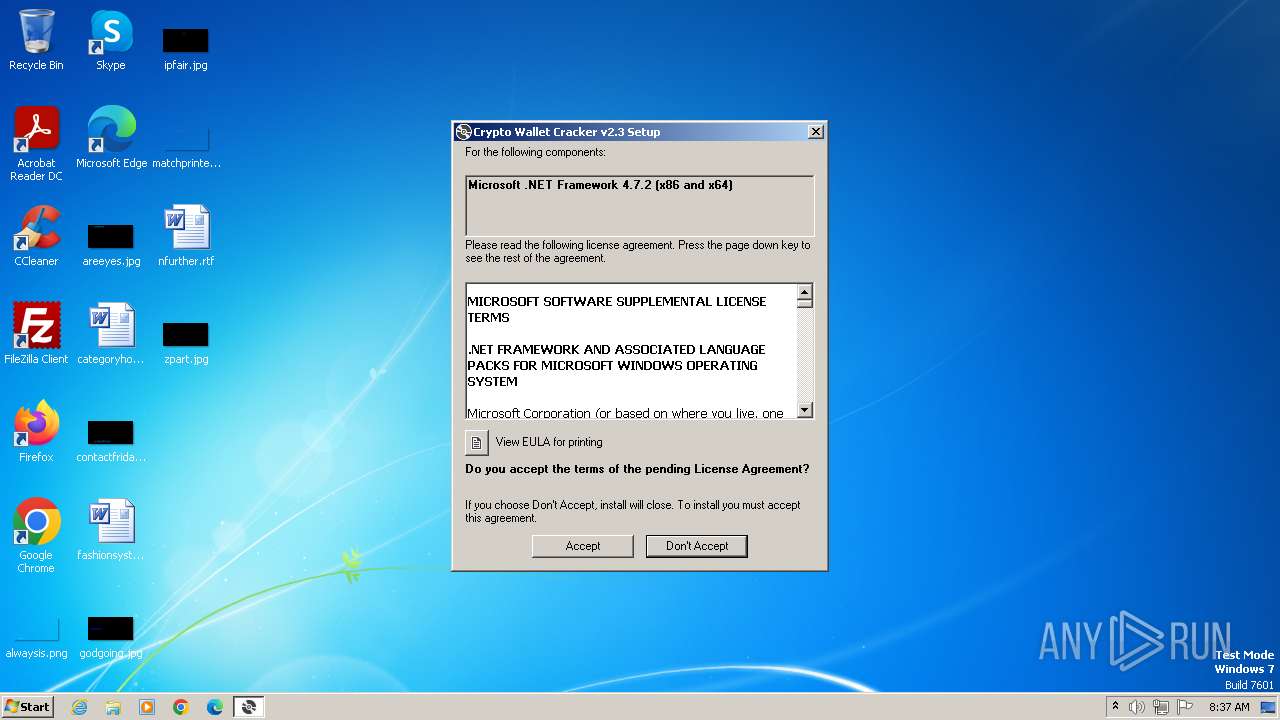Viewport: 1280px width, 720px height.
Task: Select godgoing.jpg on the desktop
Action: point(111,637)
